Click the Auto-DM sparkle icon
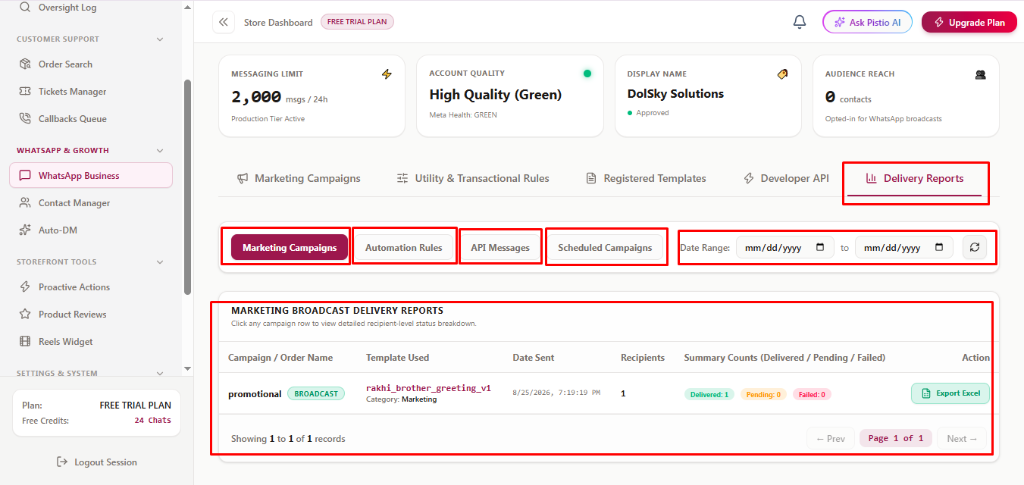Screen dimensions: 1024x485 pos(25,230)
